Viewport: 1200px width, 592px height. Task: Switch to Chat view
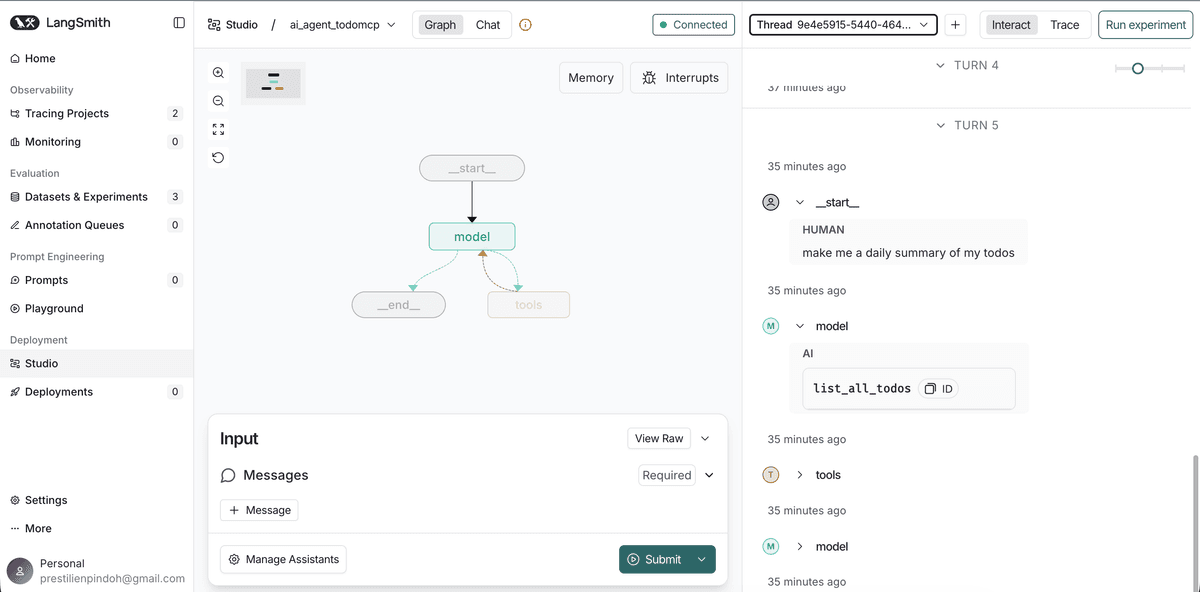(x=488, y=25)
